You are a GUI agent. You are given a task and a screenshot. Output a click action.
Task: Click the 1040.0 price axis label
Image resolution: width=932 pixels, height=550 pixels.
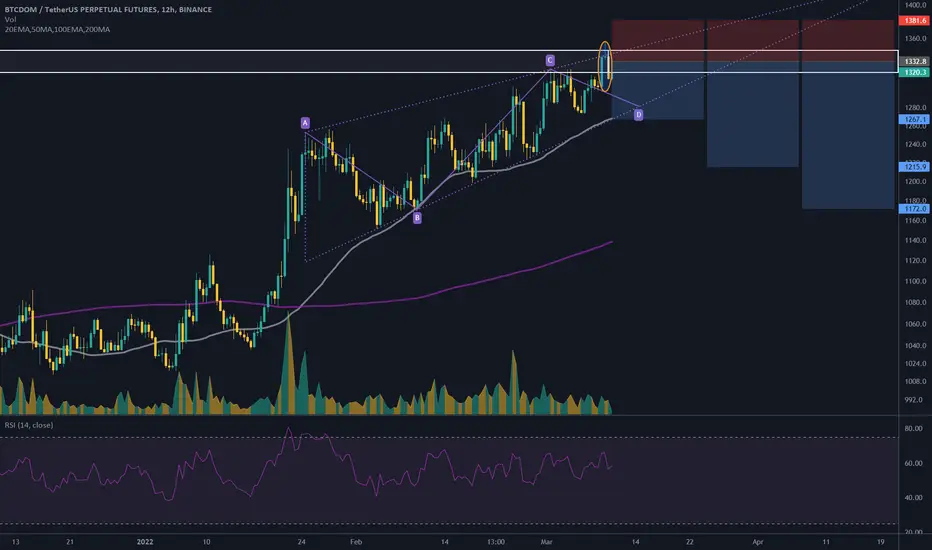tap(915, 345)
